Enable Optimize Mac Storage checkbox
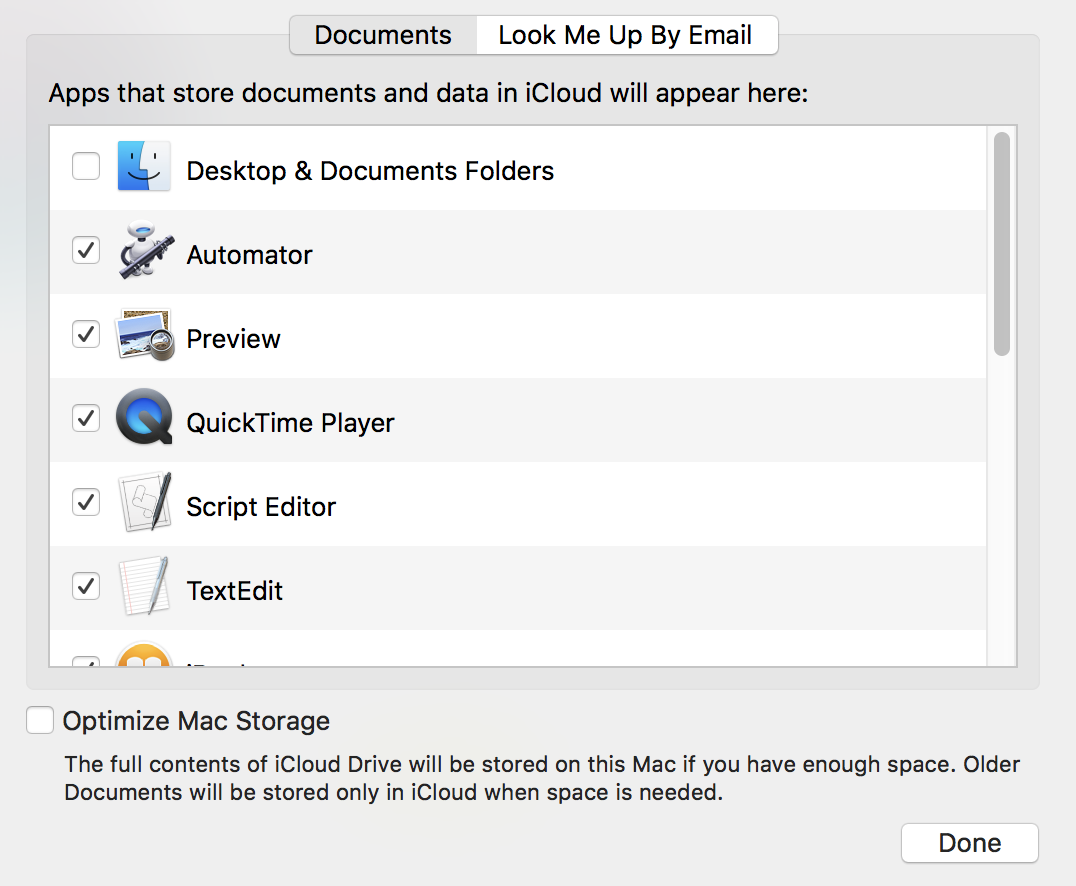Image resolution: width=1076 pixels, height=886 pixels. [40, 721]
